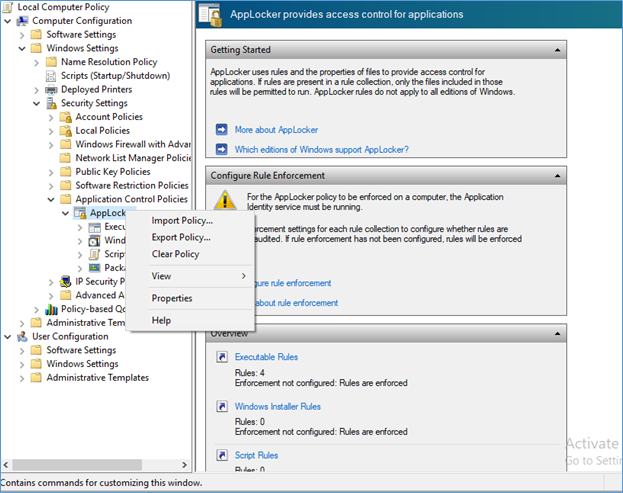
Task: Click the IP Security Policies icon
Action: [65, 282]
